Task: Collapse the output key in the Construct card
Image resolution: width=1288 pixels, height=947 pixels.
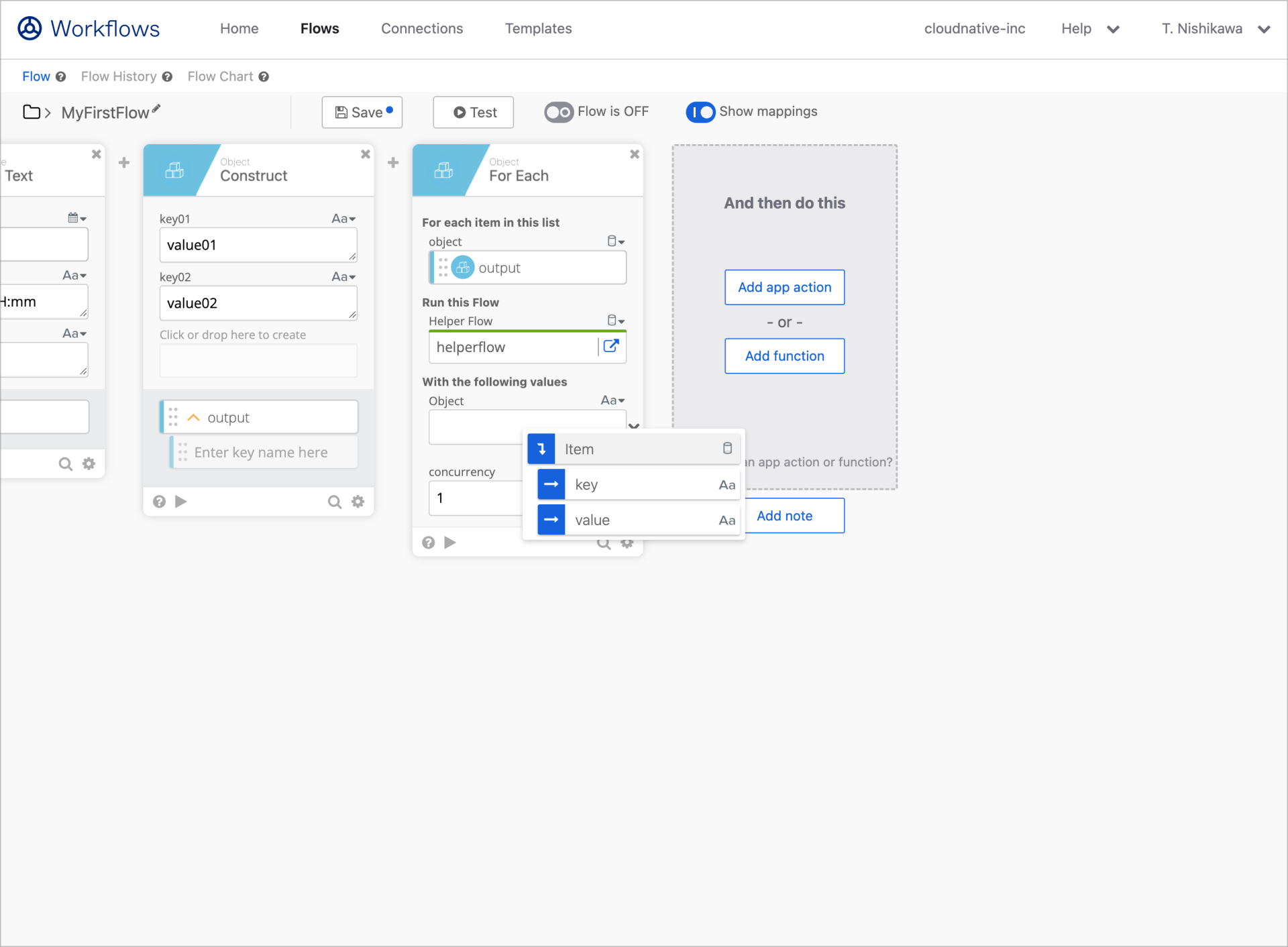Action: coord(193,416)
